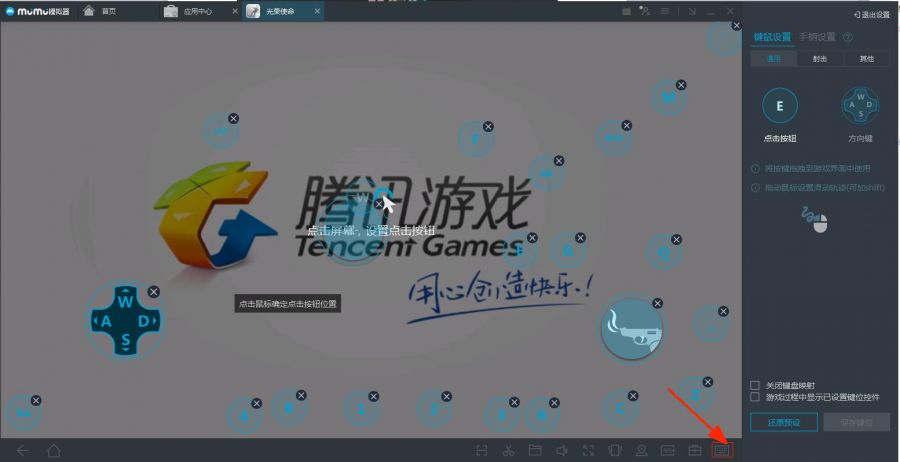Open the 手柄设置 tab
The width and height of the screenshot is (900, 462).
point(817,37)
